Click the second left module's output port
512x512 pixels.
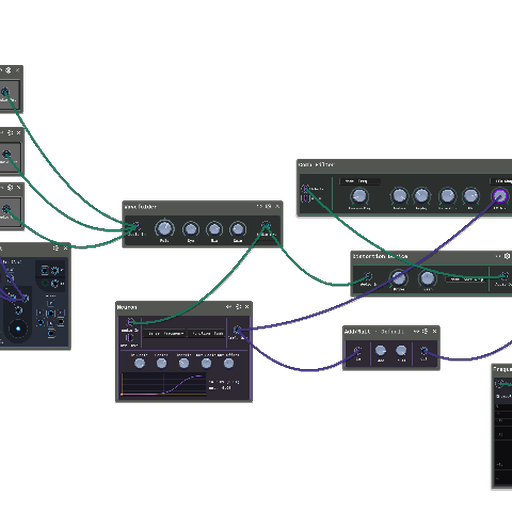coord(6,154)
